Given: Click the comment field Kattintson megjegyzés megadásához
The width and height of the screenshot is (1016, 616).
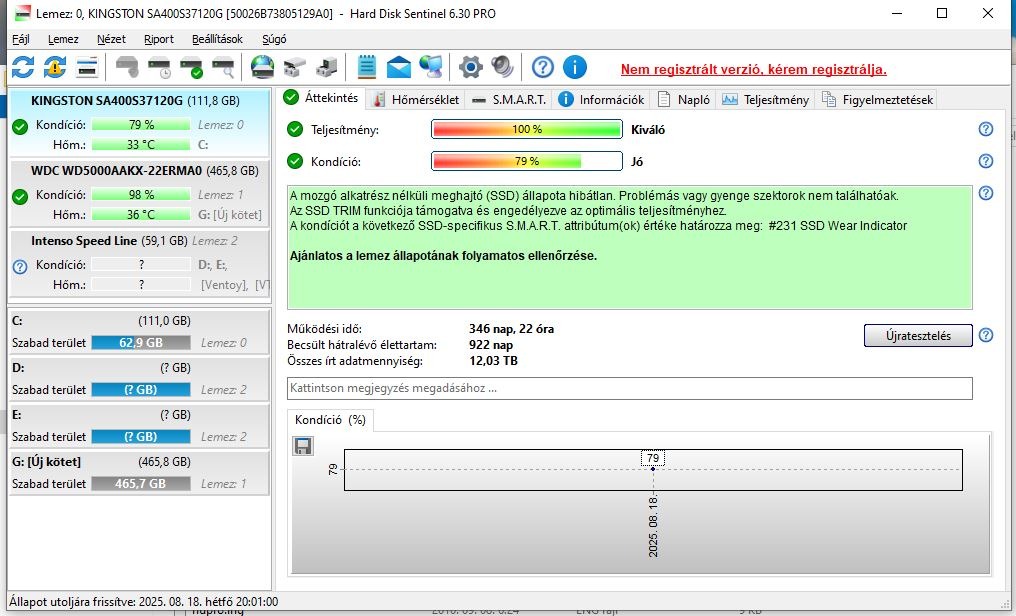Looking at the screenshot, I should pos(629,388).
